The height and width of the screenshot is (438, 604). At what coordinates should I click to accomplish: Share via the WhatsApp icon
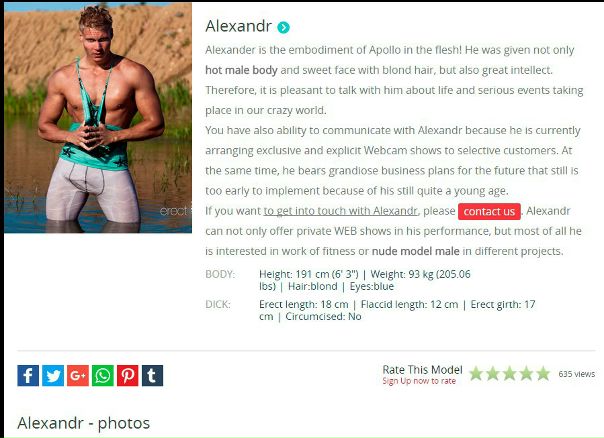tap(103, 375)
